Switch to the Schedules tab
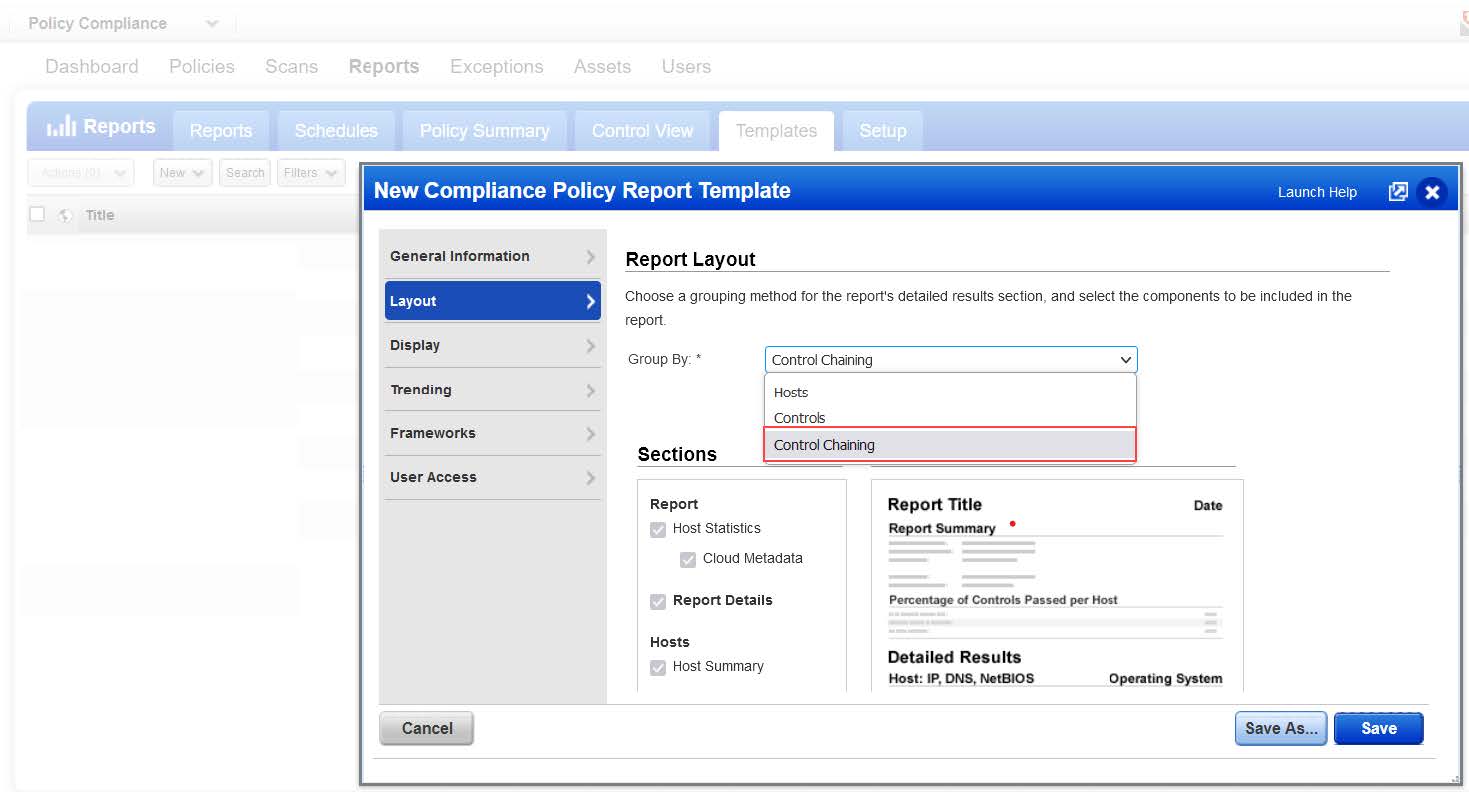Image resolution: width=1469 pixels, height=792 pixels. 336,131
